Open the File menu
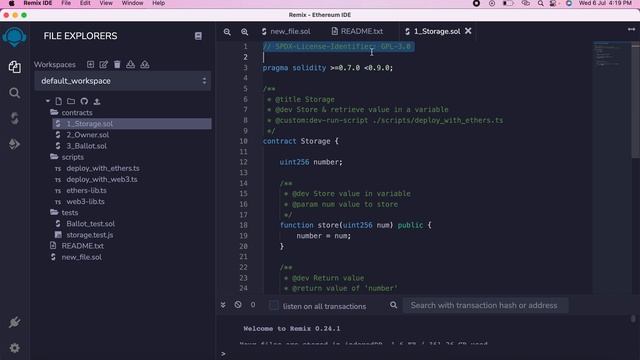The width and height of the screenshot is (640, 360). [x=66, y=3]
